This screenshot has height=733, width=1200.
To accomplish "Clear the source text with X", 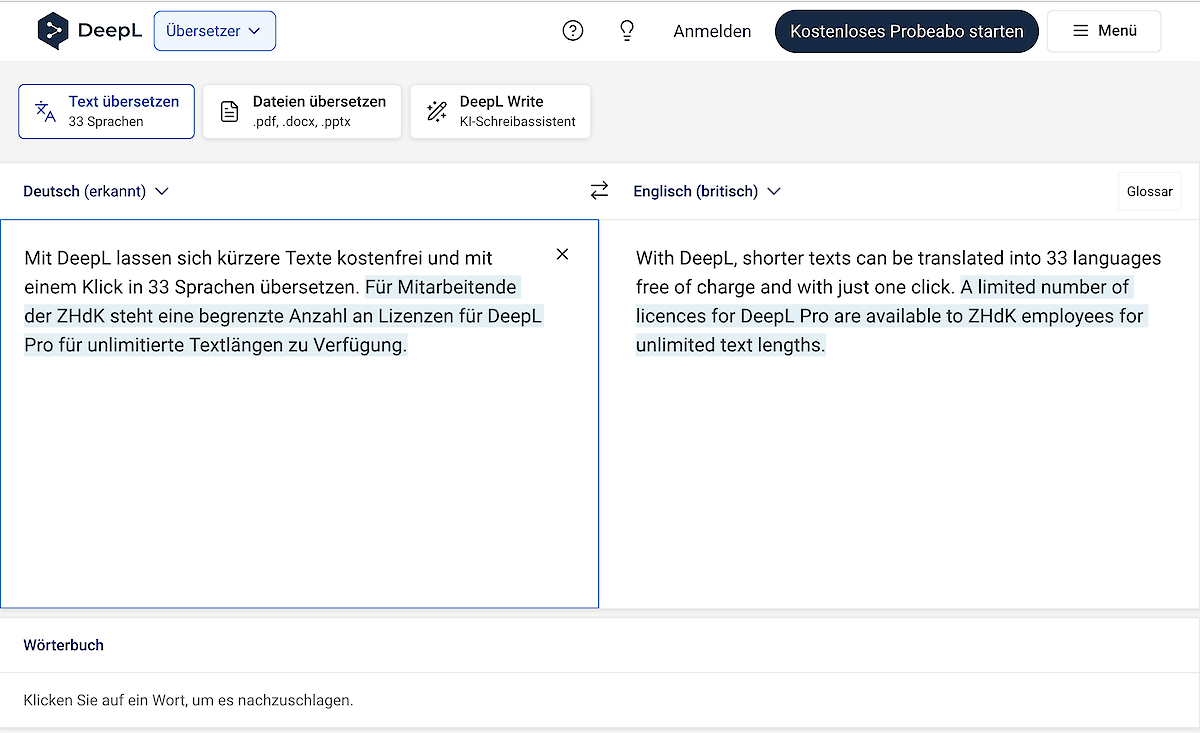I will (x=562, y=254).
